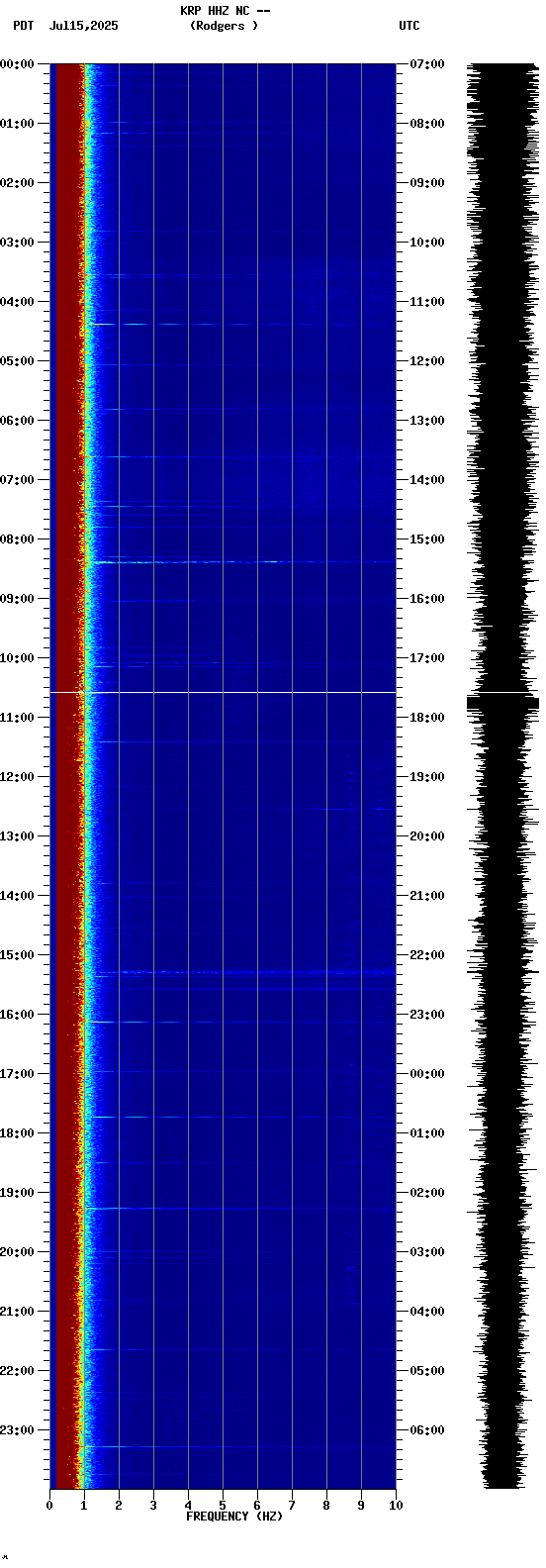The image size is (546, 1568).
Task: Click the frequency axis label '2'
Action: (x=119, y=1506)
